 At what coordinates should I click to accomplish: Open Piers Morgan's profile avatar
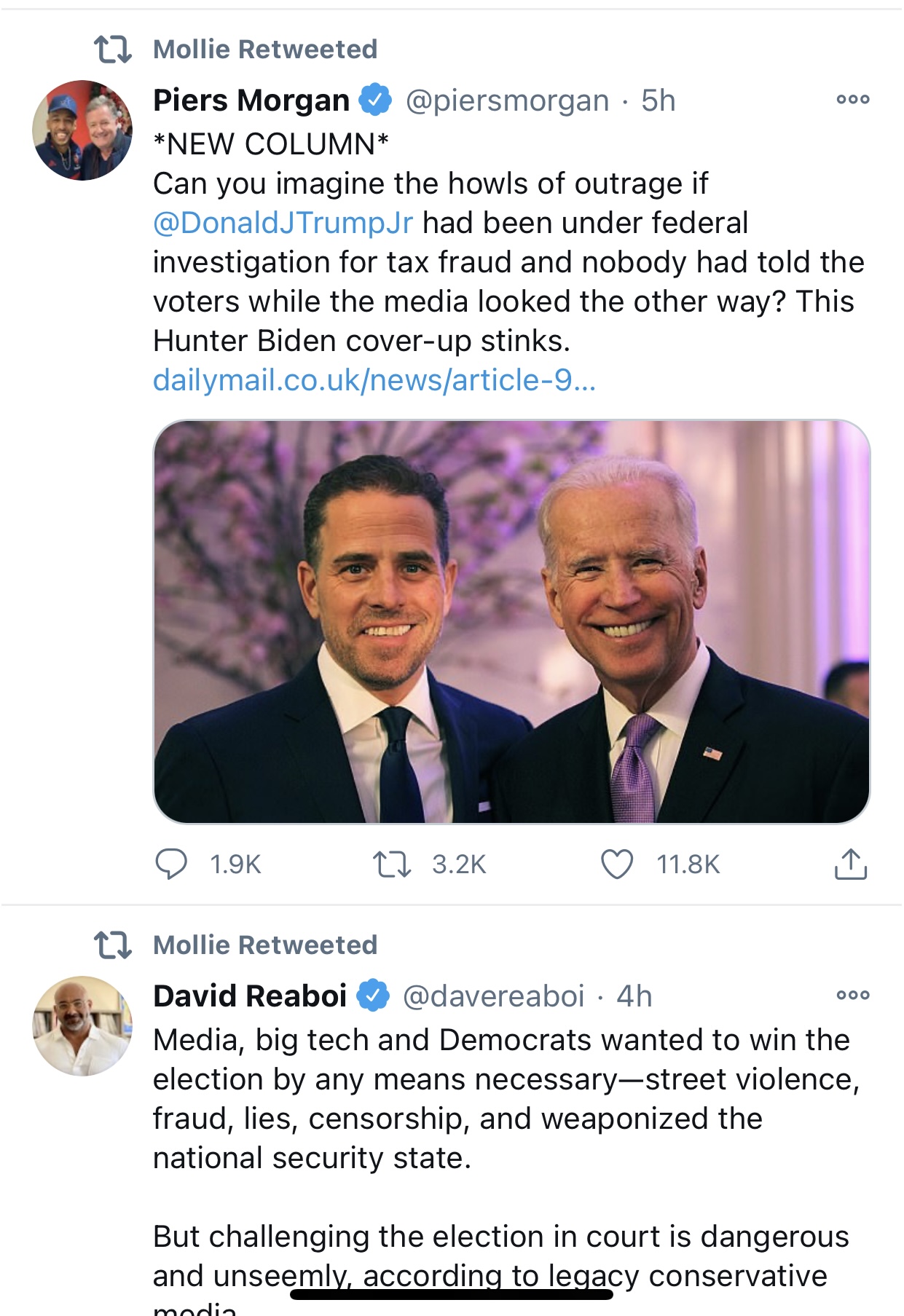coord(82,130)
